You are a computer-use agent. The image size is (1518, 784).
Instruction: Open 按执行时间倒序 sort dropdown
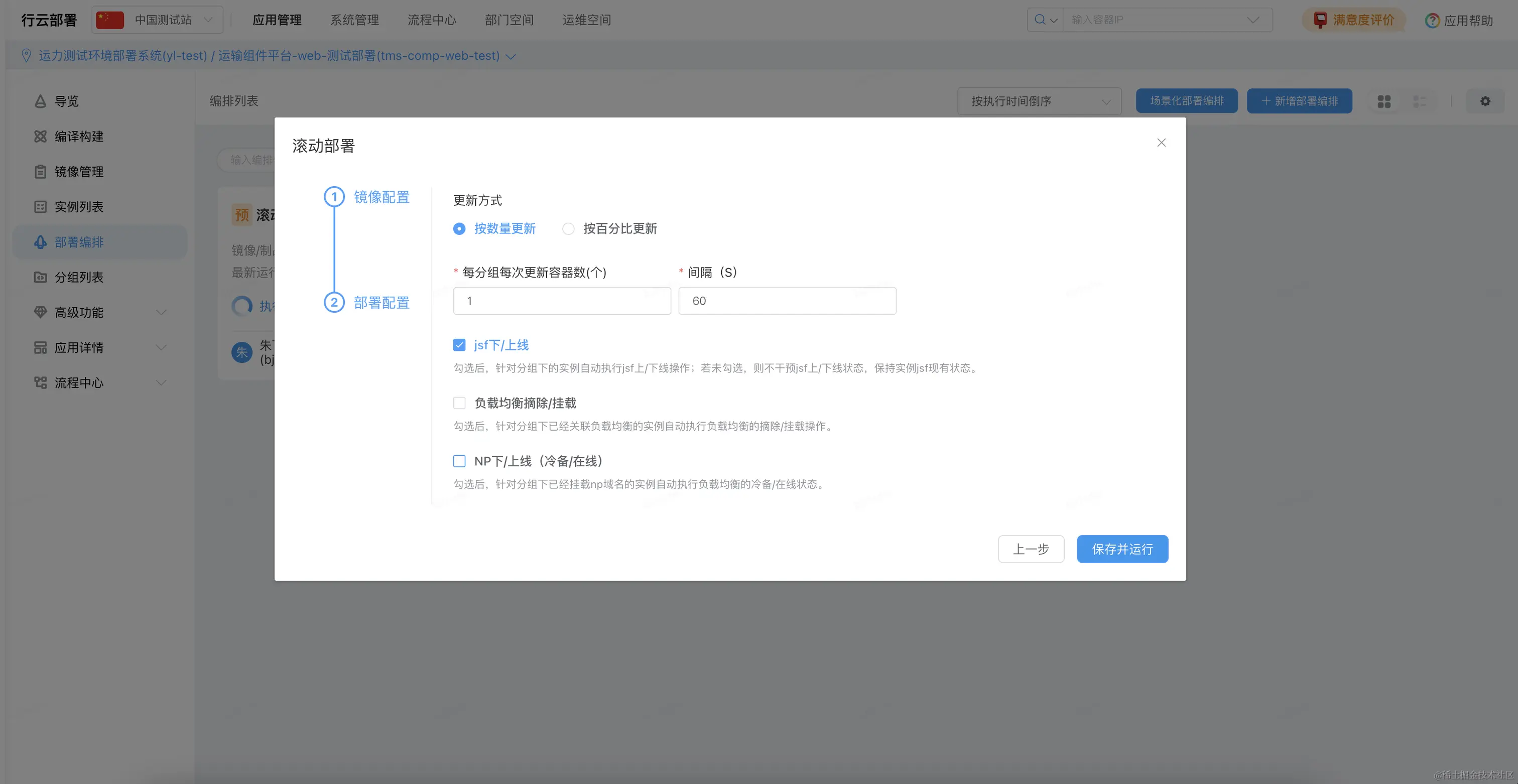pyautogui.click(x=1039, y=101)
